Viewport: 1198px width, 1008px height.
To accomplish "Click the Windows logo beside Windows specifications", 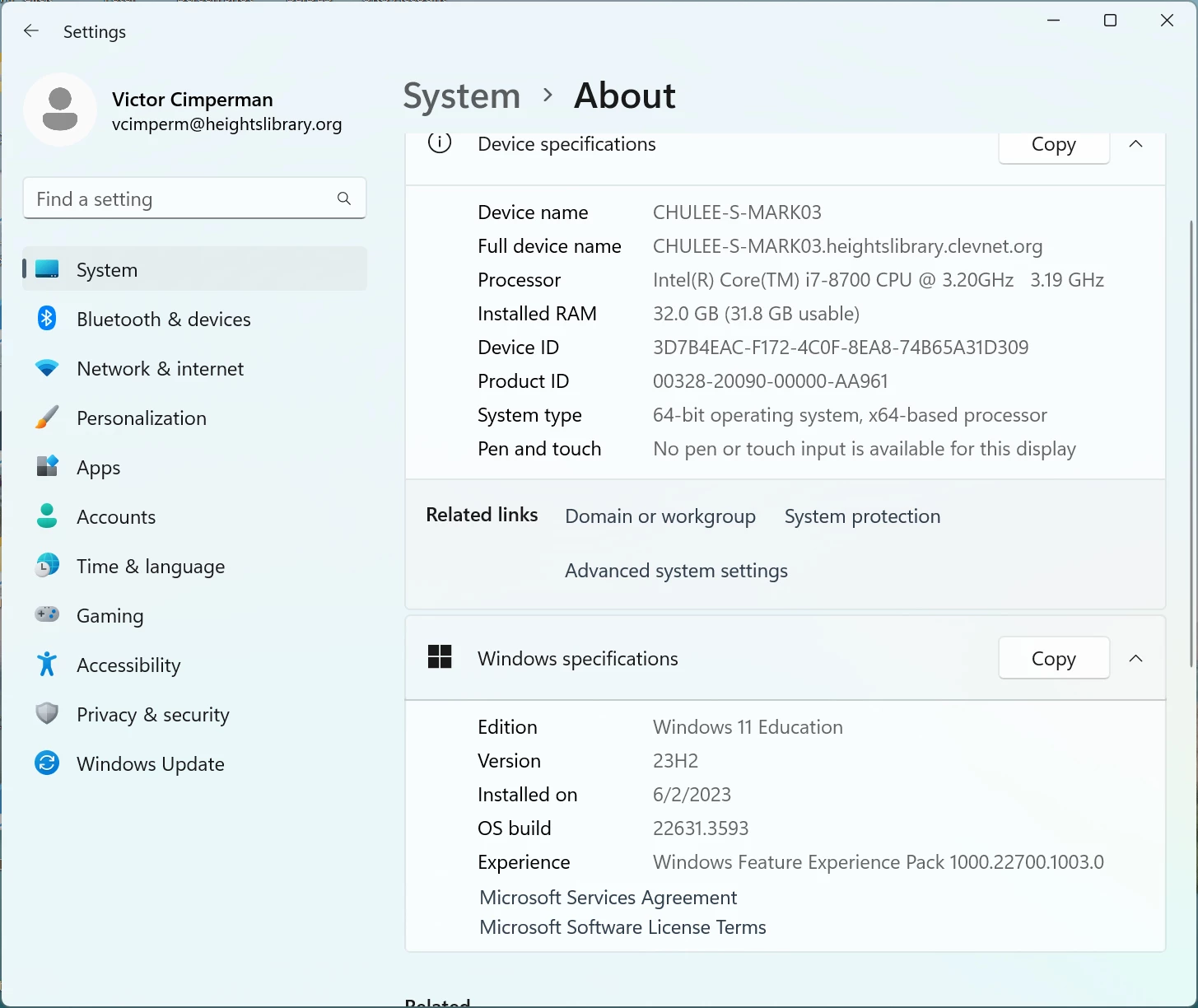I will coord(440,657).
